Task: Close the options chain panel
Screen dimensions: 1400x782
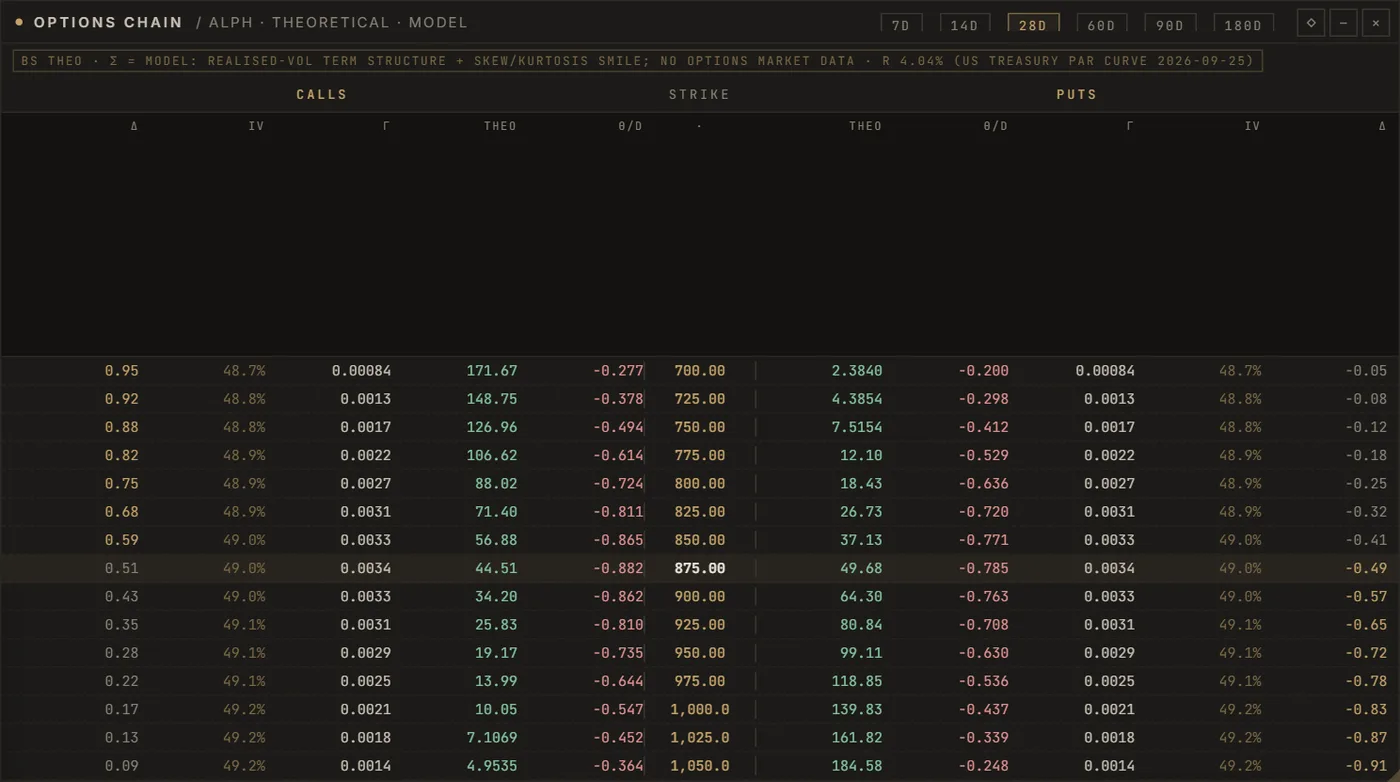Action: pos(1375,23)
